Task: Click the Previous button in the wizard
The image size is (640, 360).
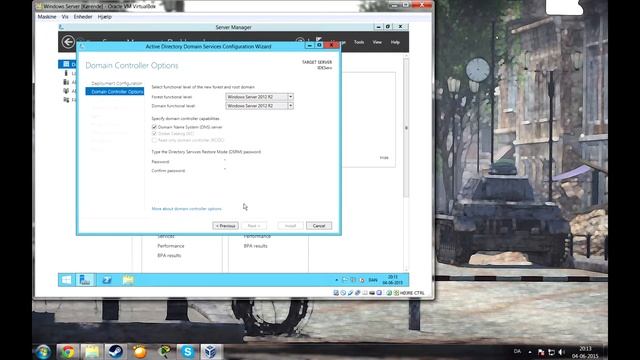Action: click(x=225, y=226)
